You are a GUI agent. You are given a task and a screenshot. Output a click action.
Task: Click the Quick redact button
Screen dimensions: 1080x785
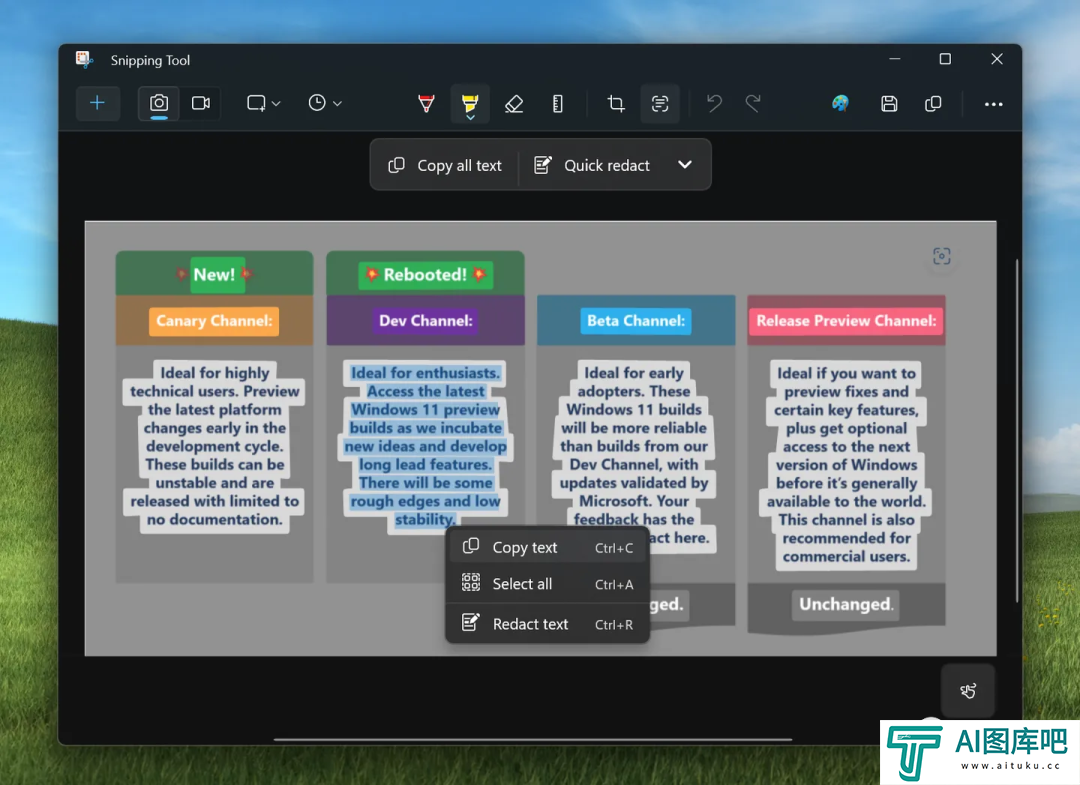[592, 165]
